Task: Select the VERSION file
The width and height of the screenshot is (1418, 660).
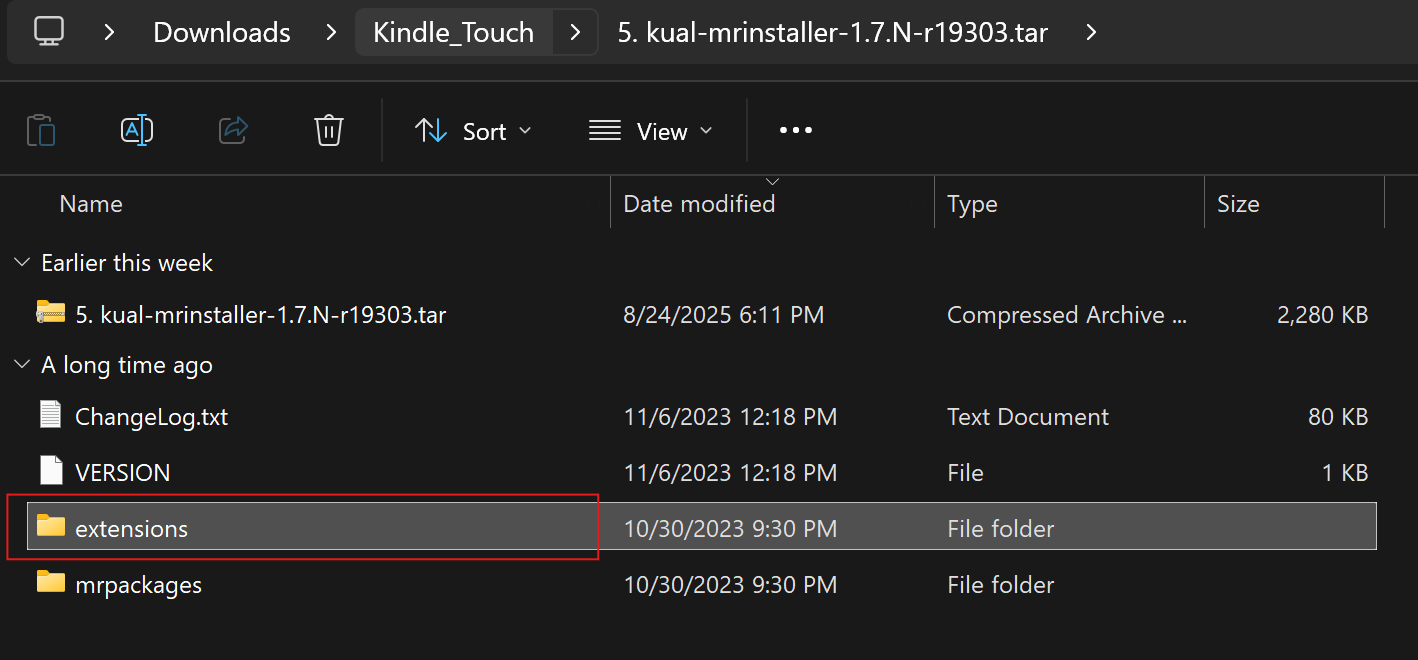Action: (x=123, y=473)
